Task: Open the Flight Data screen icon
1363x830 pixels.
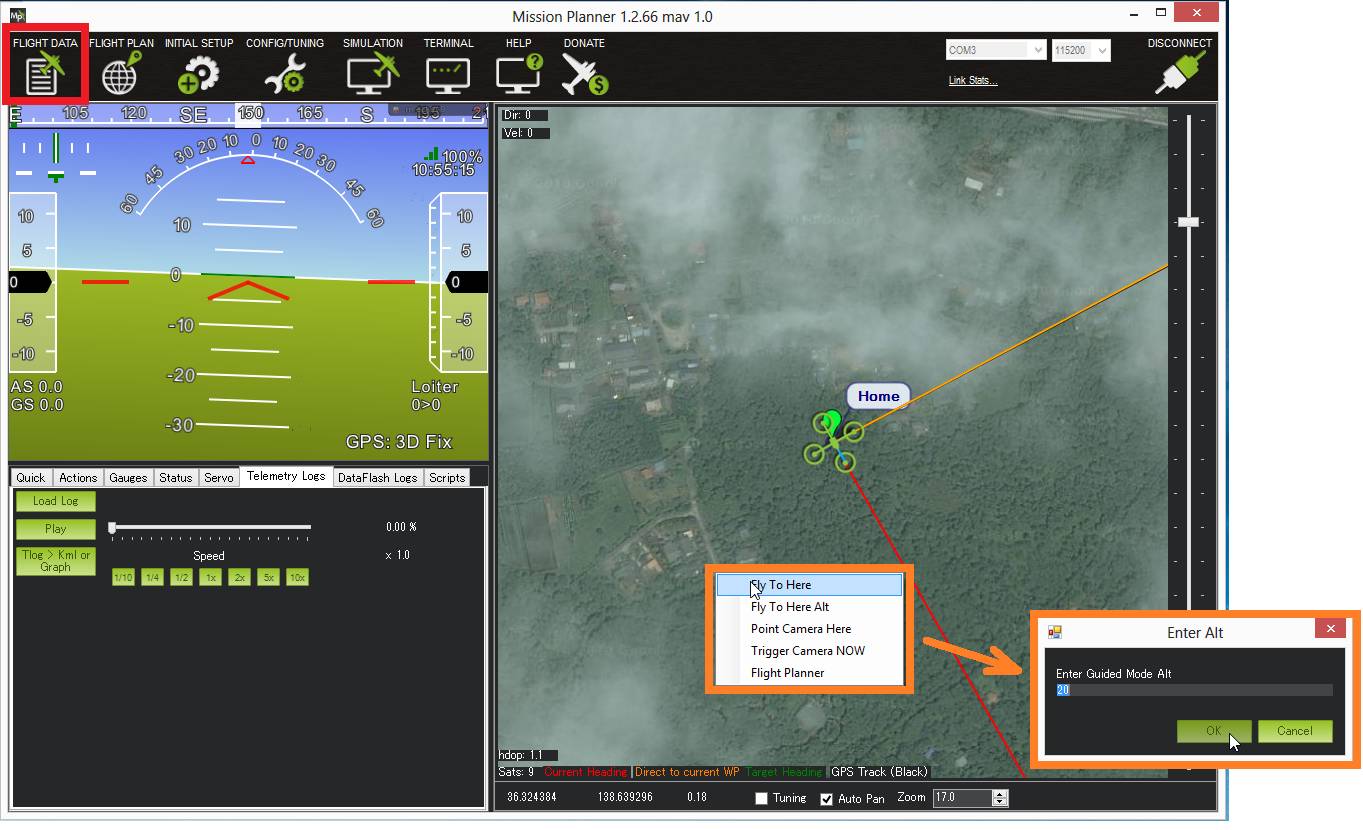Action: [44, 73]
